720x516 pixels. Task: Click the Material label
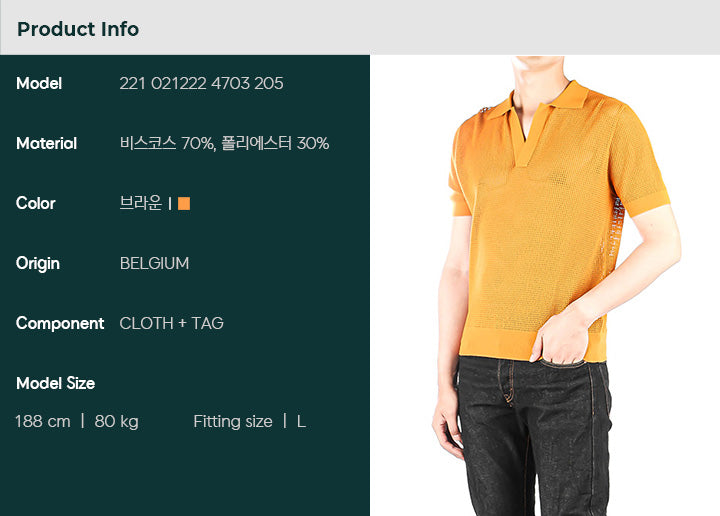click(46, 144)
